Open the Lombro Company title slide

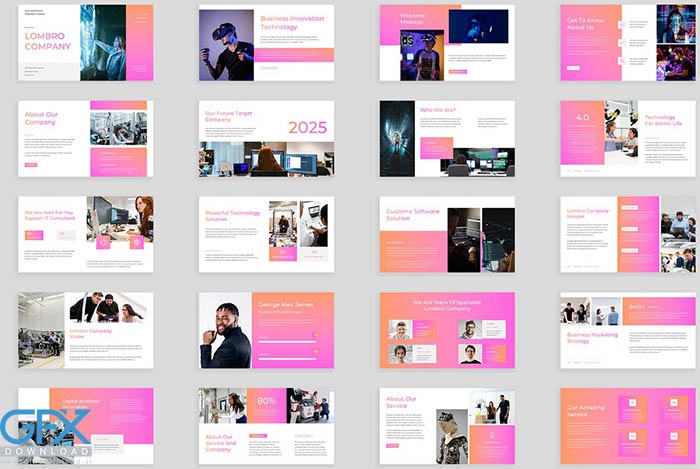tap(85, 42)
